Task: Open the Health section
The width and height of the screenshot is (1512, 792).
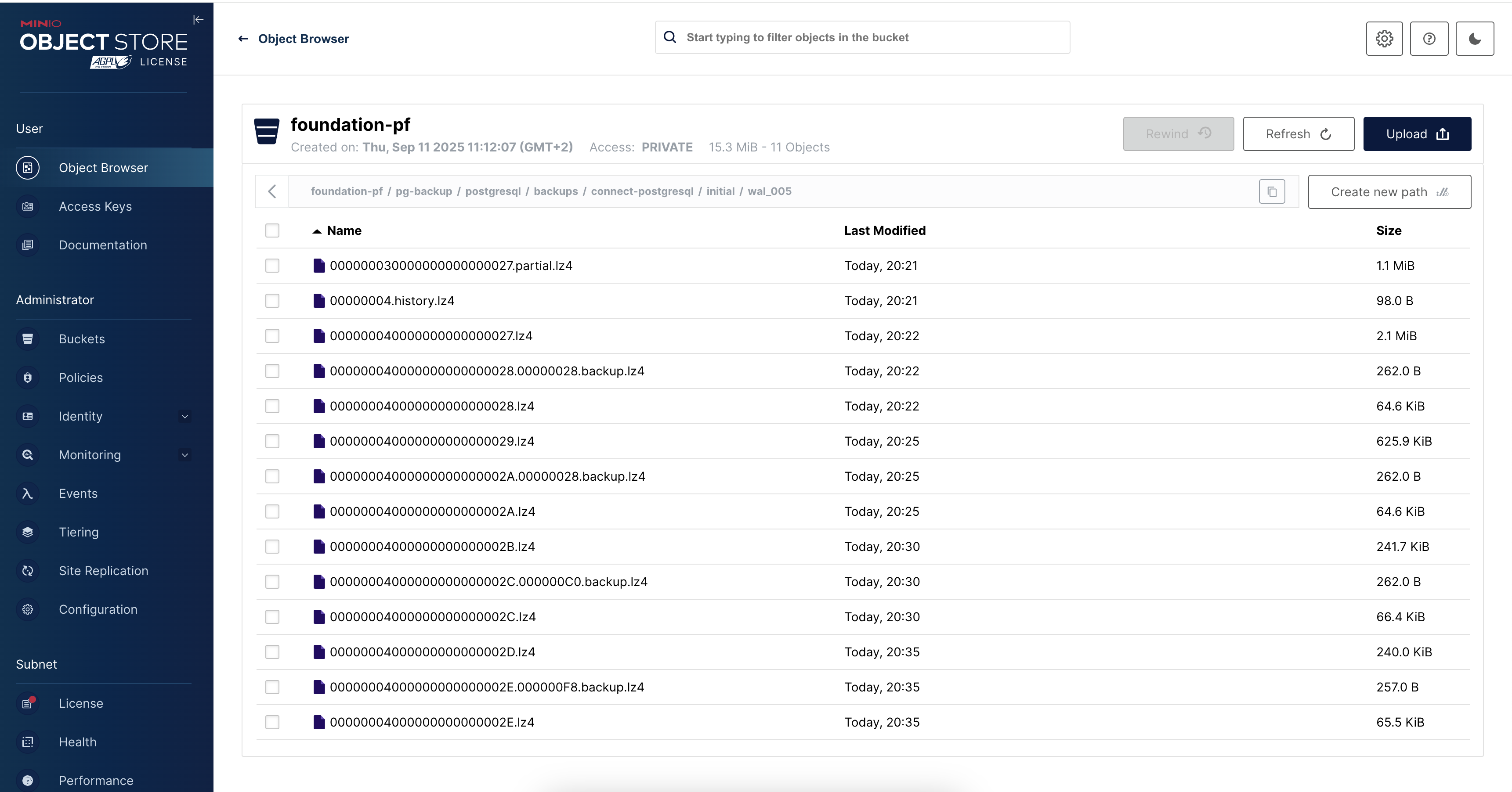Action: [x=77, y=742]
